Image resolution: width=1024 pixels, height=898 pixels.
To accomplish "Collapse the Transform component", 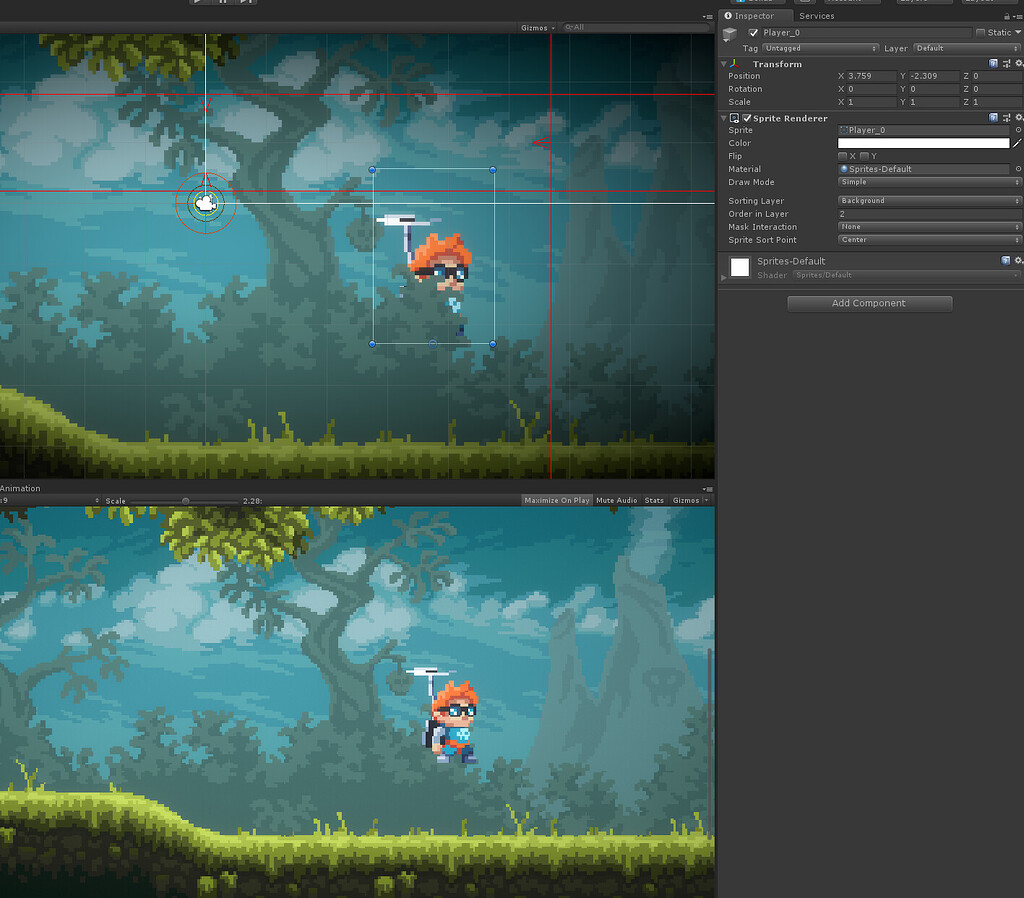I will point(724,63).
